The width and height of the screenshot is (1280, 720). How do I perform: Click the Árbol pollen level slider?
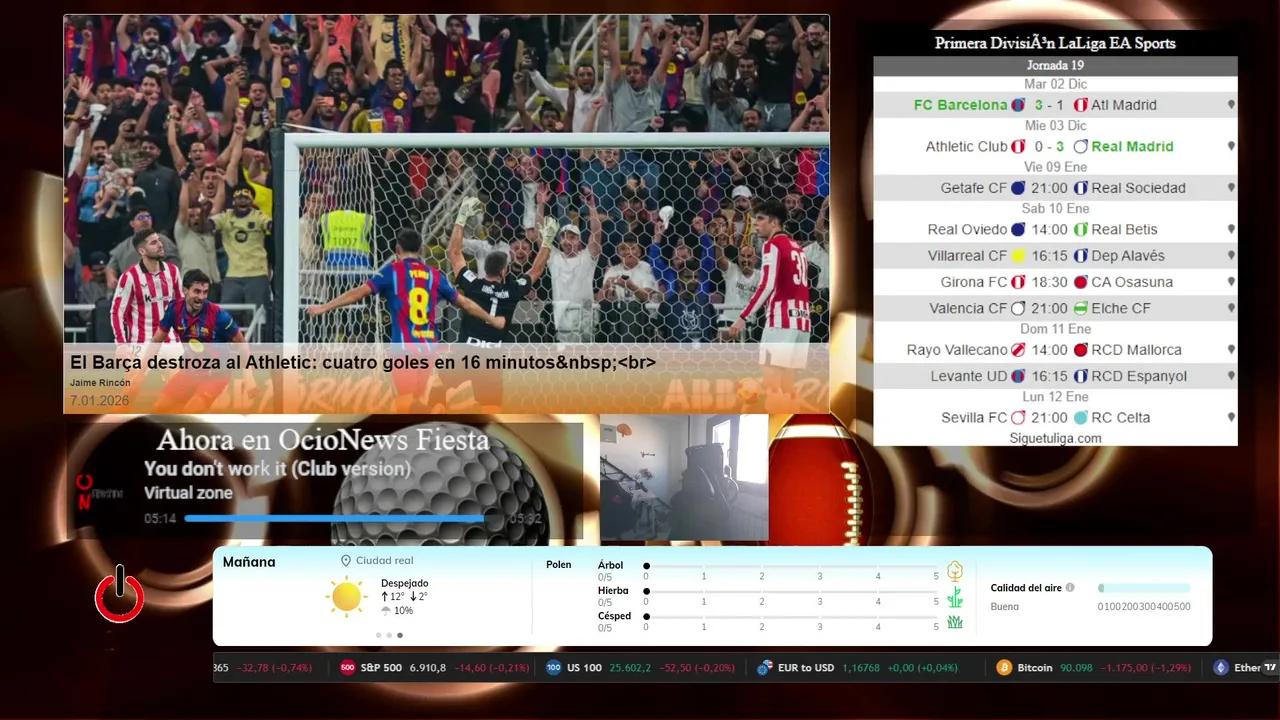click(x=791, y=566)
